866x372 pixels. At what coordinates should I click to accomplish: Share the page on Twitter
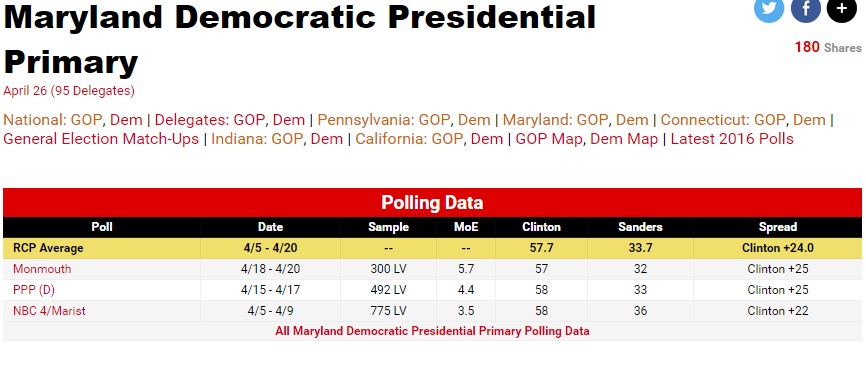point(769,8)
